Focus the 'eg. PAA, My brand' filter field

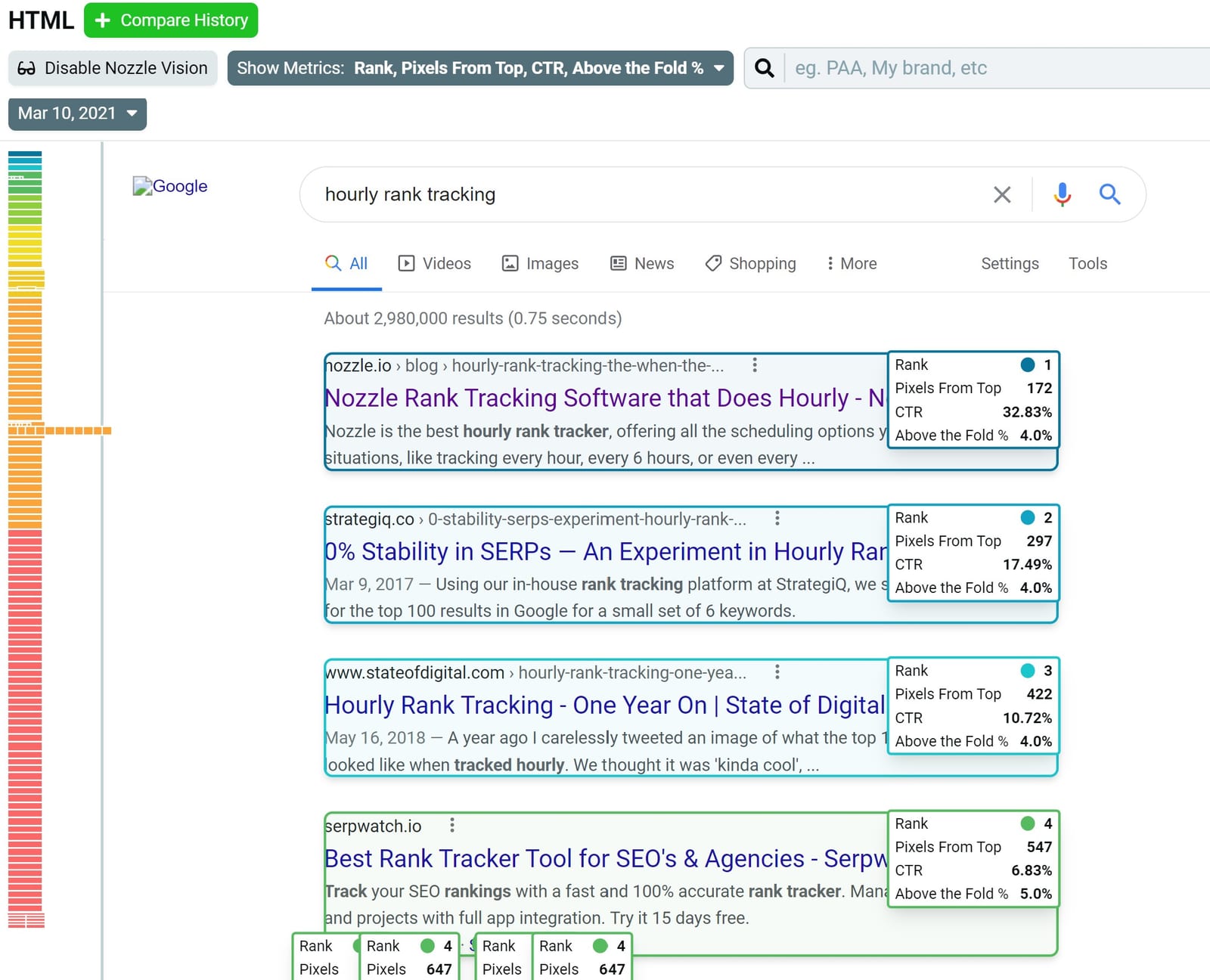coord(998,68)
